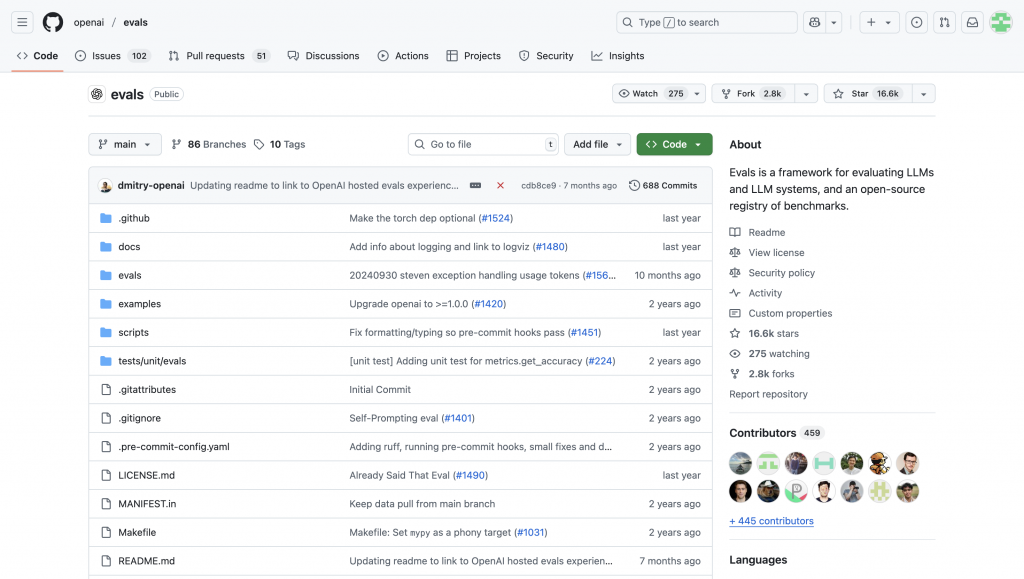
Task: Click the ellipsis commit message expander
Action: tap(475, 185)
